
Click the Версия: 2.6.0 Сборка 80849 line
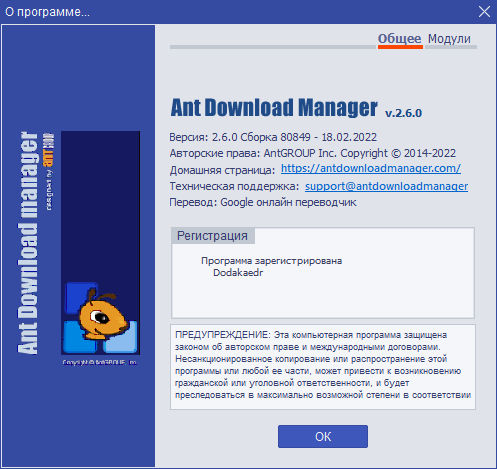click(273, 137)
